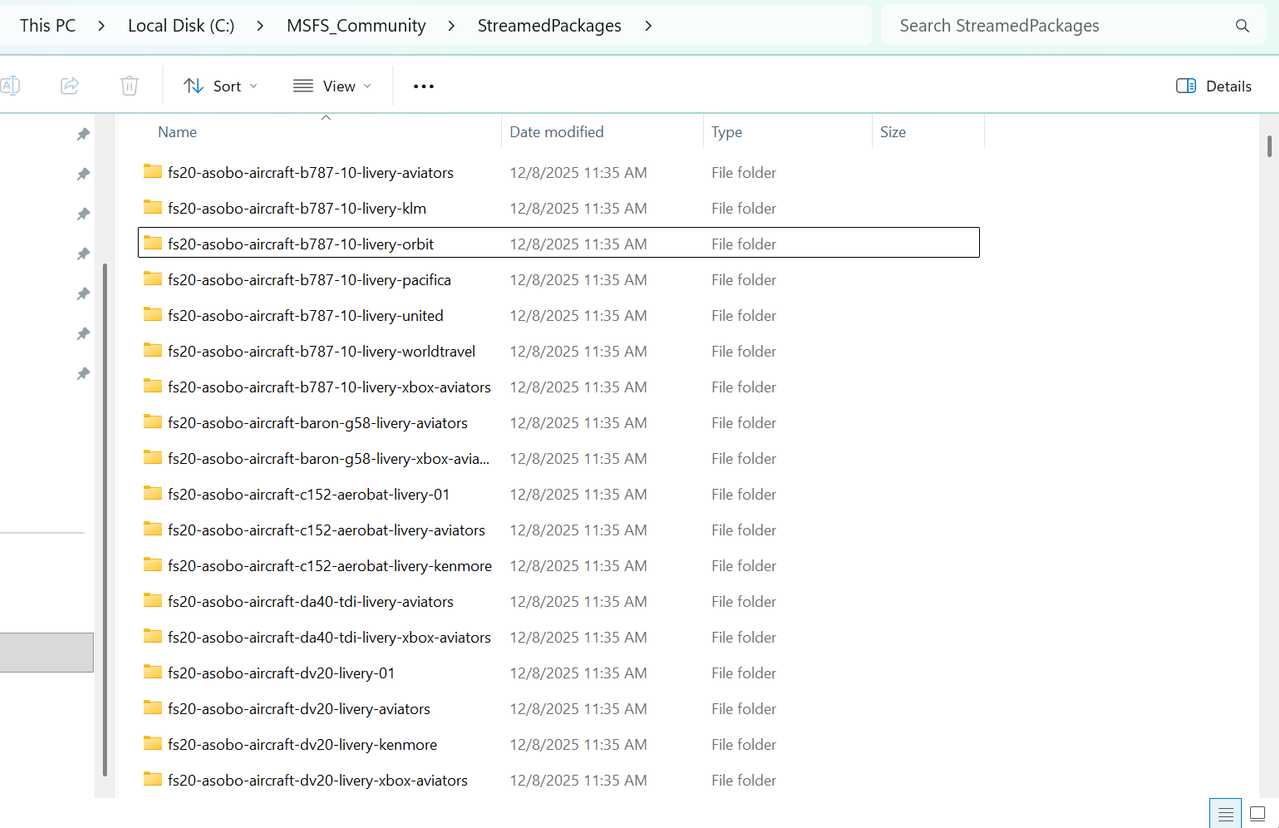This screenshot has width=1279, height=828.
Task: Click the search magnifier icon
Action: pyautogui.click(x=1242, y=26)
